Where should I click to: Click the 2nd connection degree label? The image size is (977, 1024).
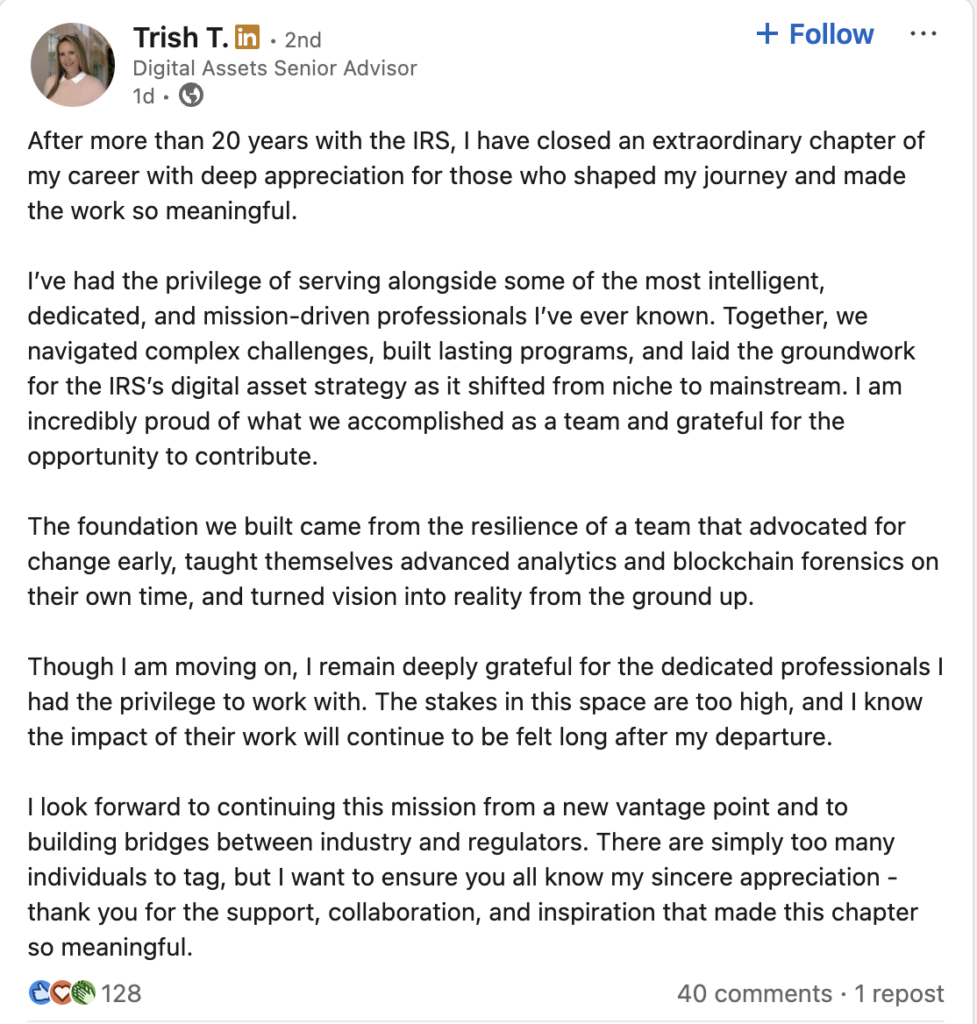301,40
